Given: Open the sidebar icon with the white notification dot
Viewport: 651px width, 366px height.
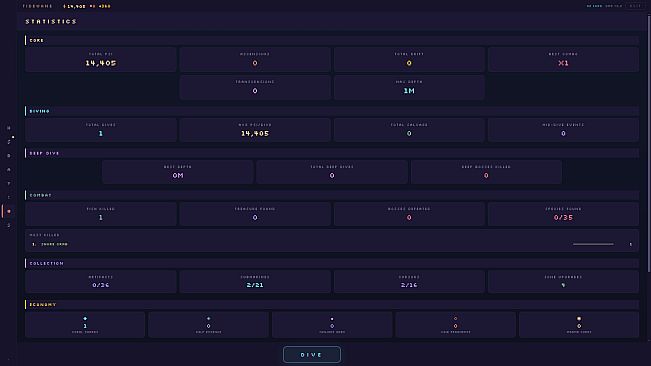Looking at the screenshot, I should [9, 142].
